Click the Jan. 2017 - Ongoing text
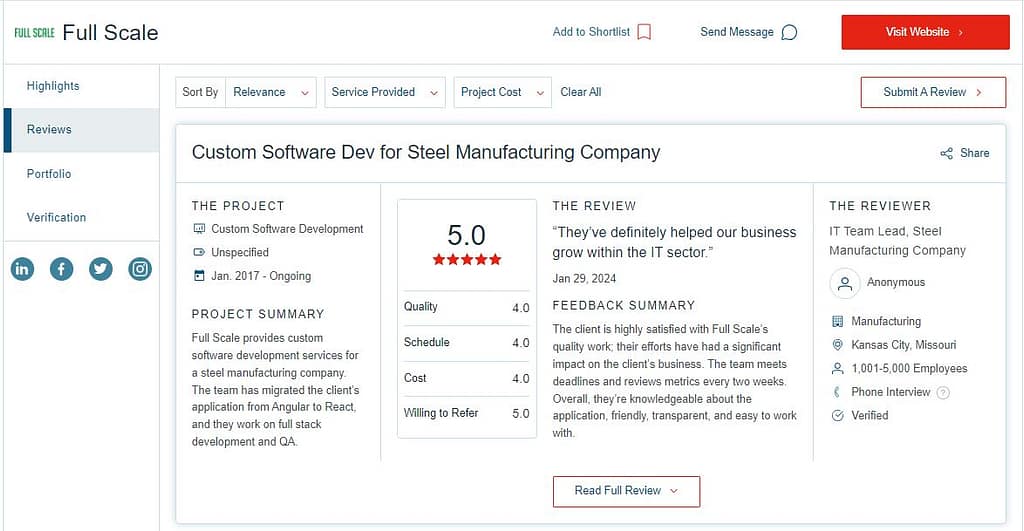 point(261,276)
